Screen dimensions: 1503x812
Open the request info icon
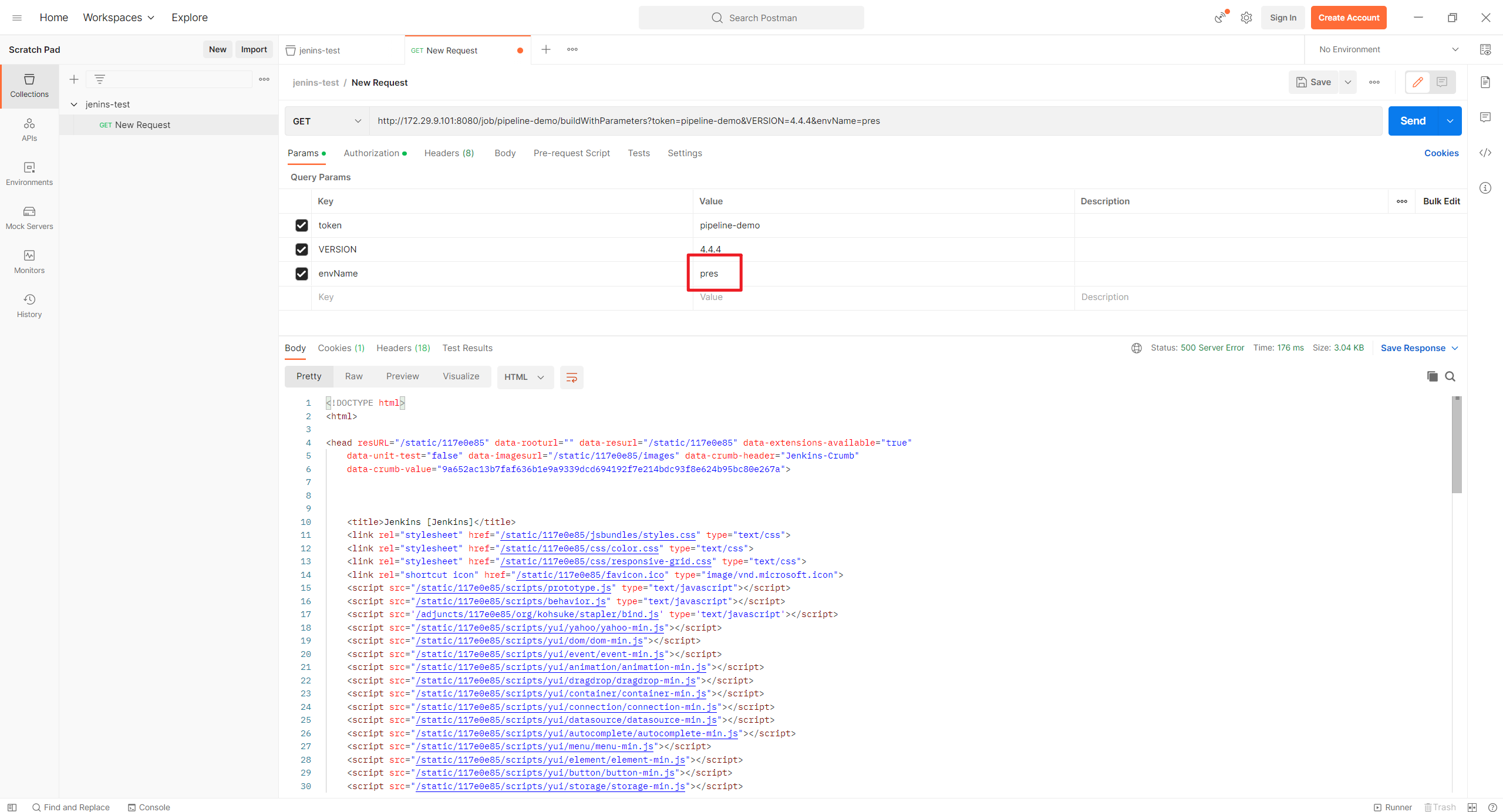coord(1485,188)
